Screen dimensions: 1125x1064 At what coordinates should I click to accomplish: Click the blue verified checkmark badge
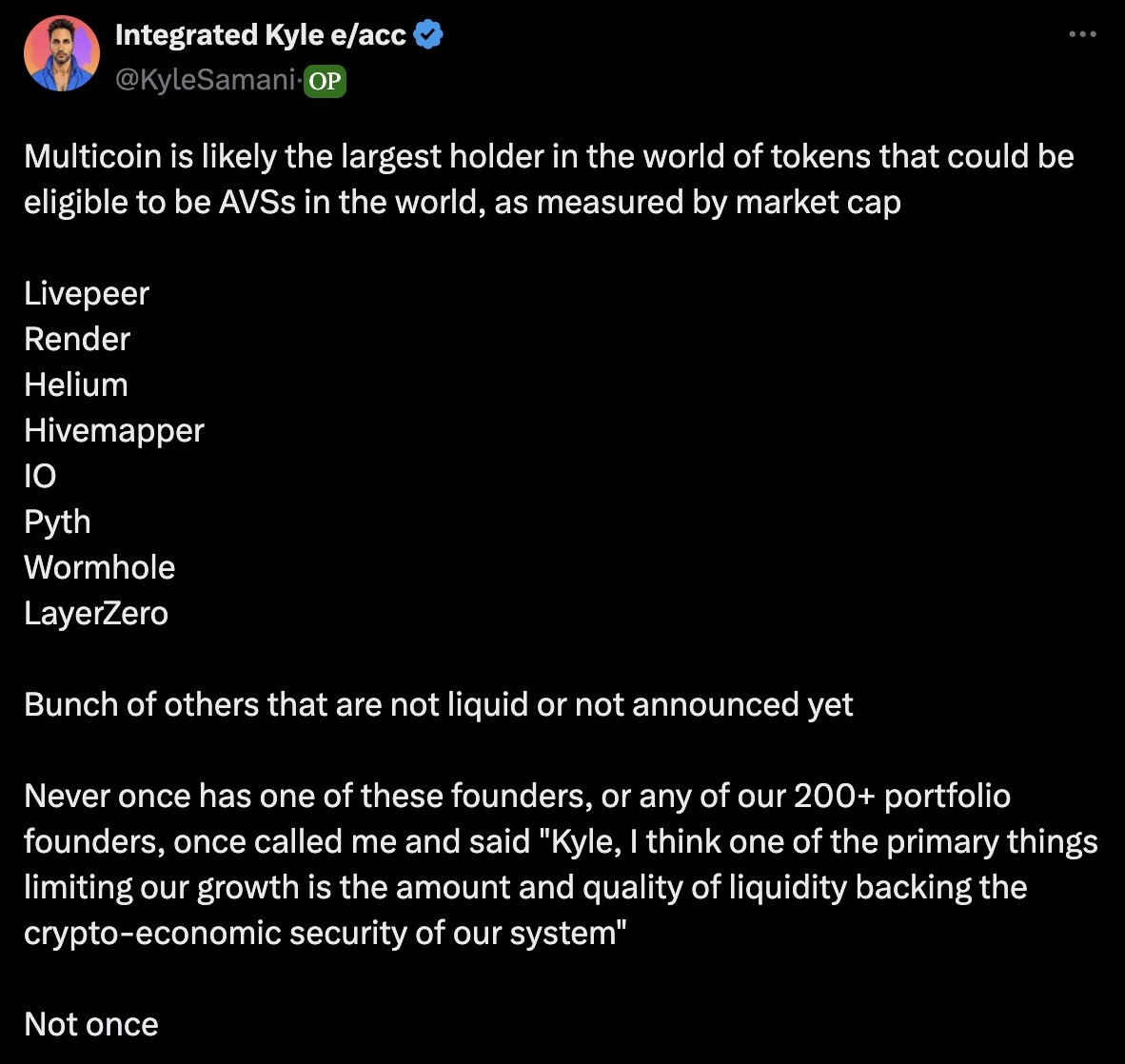(429, 35)
